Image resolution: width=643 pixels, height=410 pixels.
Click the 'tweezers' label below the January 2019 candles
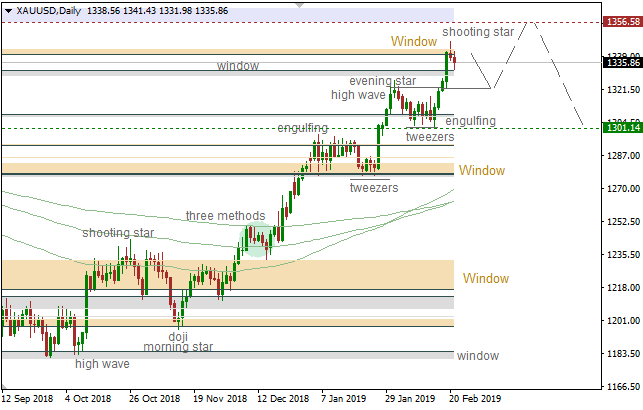(x=374, y=187)
